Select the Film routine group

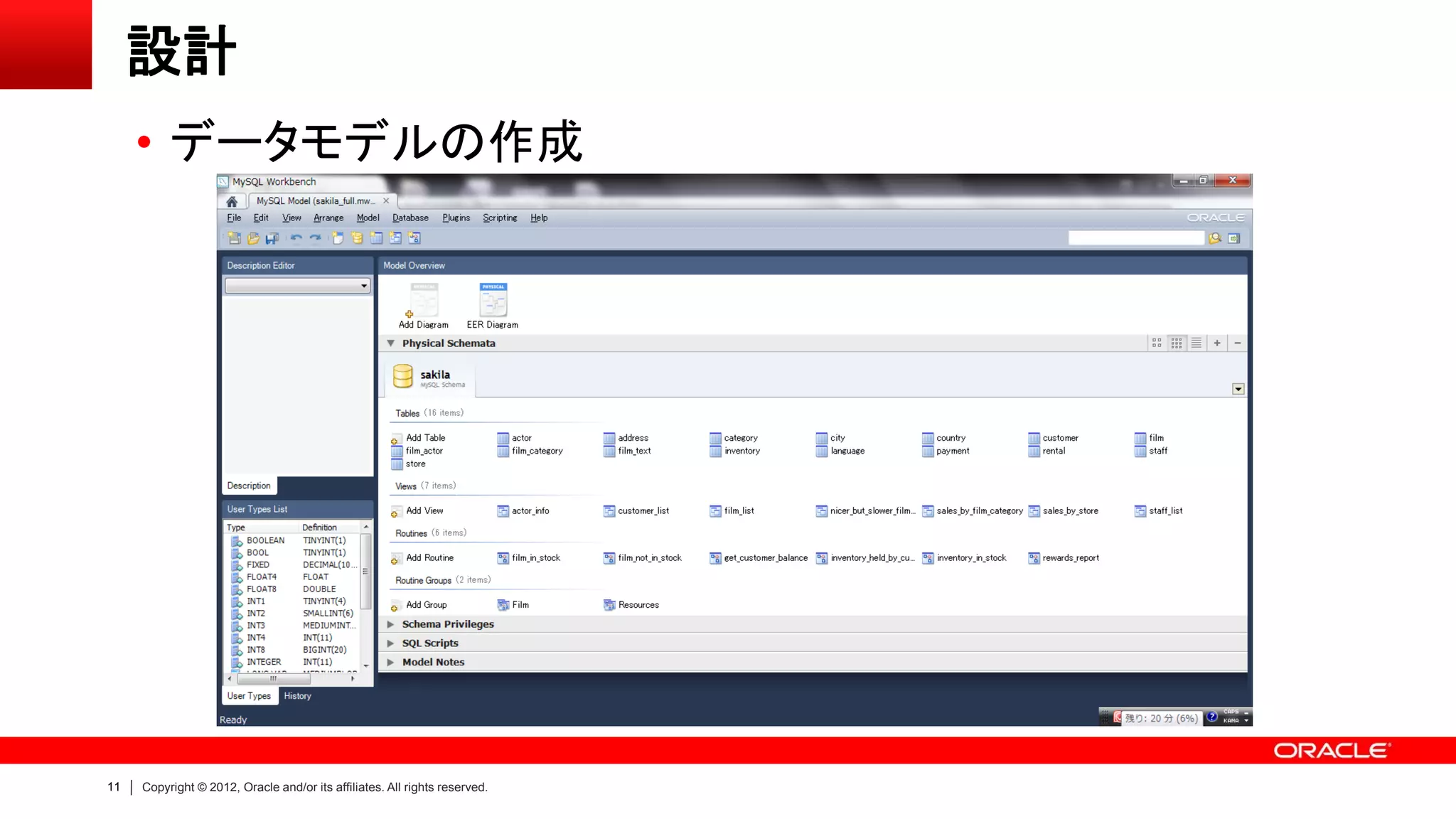tap(513, 605)
